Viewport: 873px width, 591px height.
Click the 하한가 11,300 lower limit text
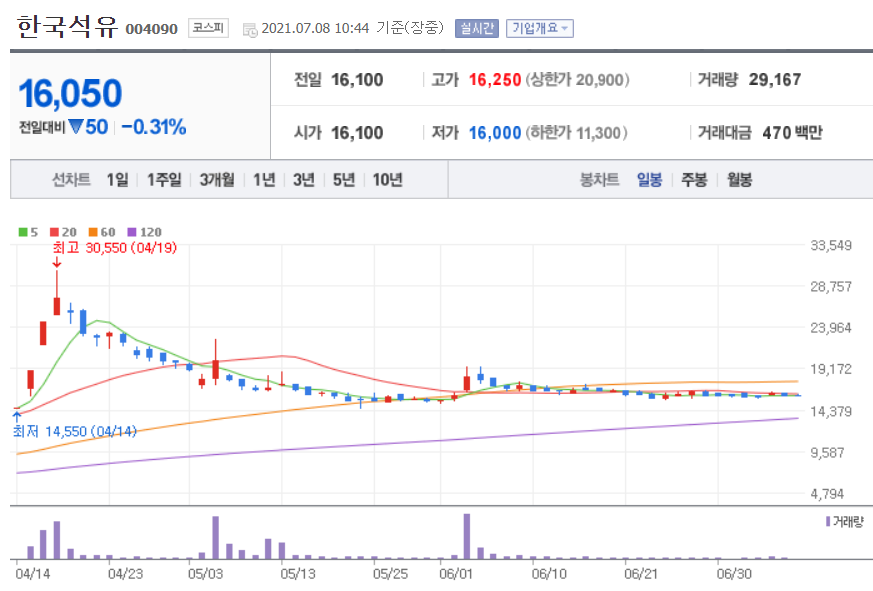click(576, 133)
